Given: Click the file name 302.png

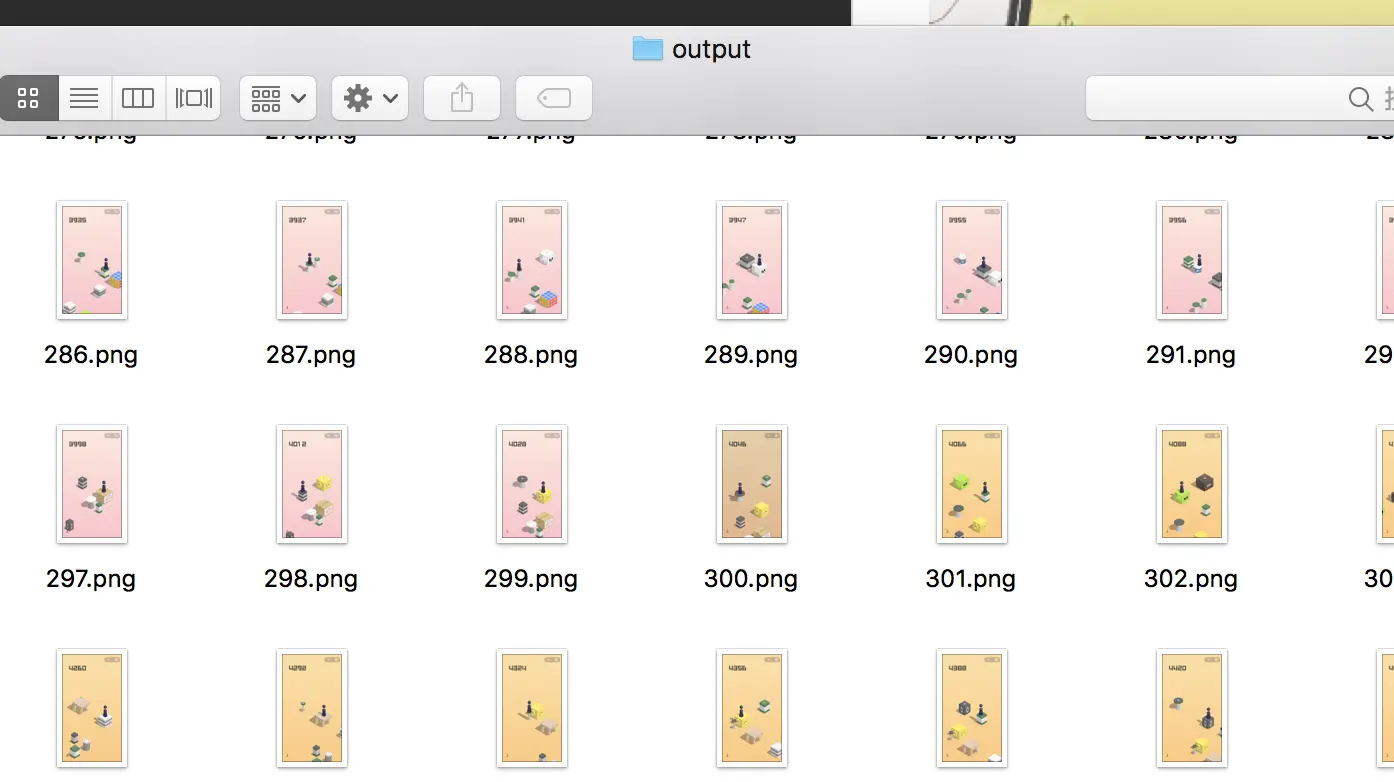Looking at the screenshot, I should pos(1191,579).
